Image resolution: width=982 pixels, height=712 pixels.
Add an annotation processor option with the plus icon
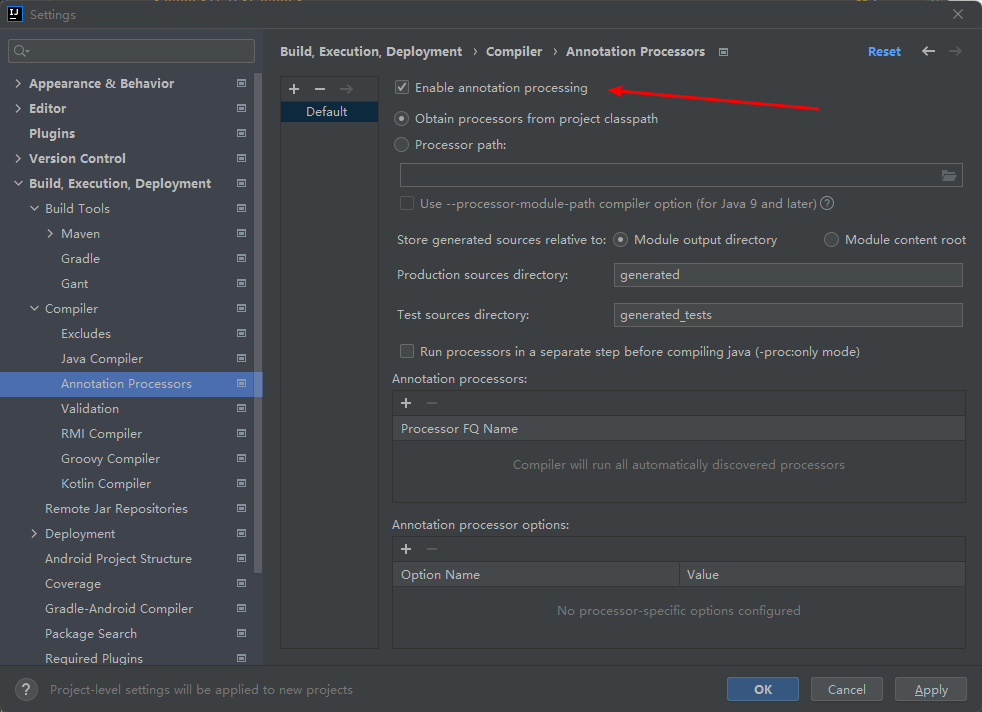406,549
